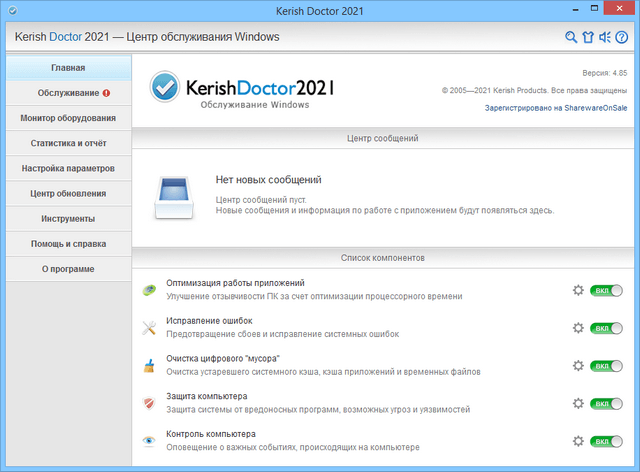Disable the Оптимизация работы приложений toggle
This screenshot has width=640, height=472.
tap(606, 290)
